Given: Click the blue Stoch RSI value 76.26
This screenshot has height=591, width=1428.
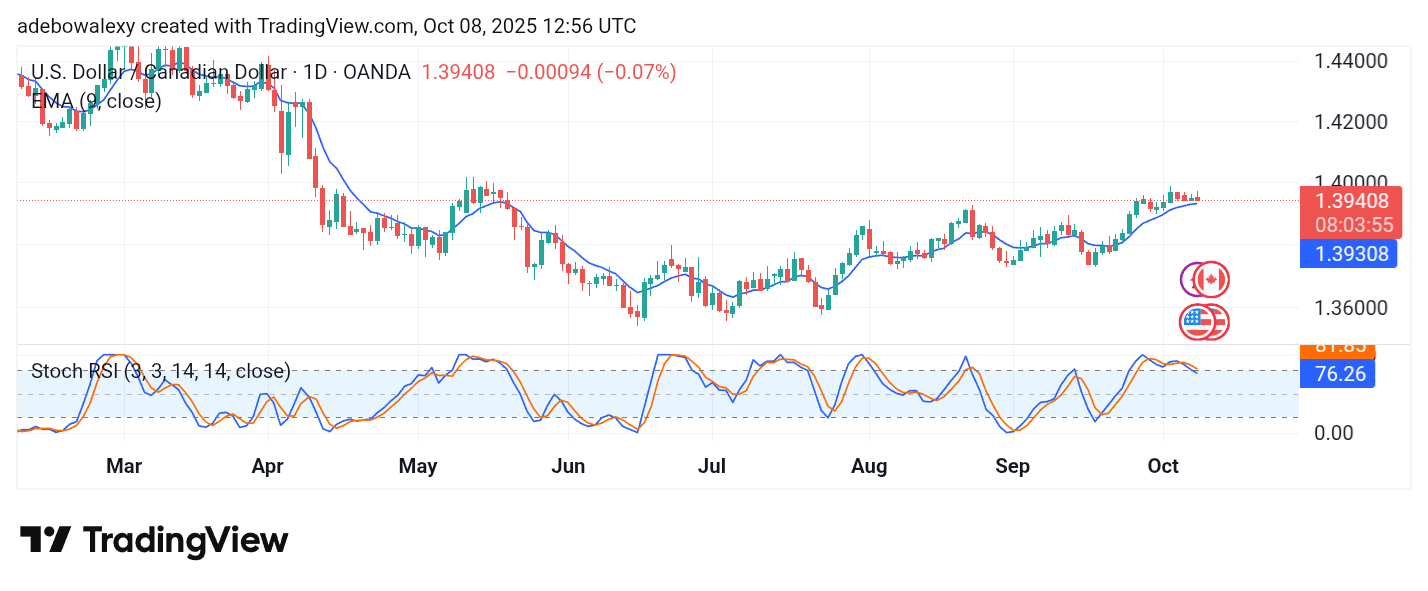Looking at the screenshot, I should coord(1337,374).
